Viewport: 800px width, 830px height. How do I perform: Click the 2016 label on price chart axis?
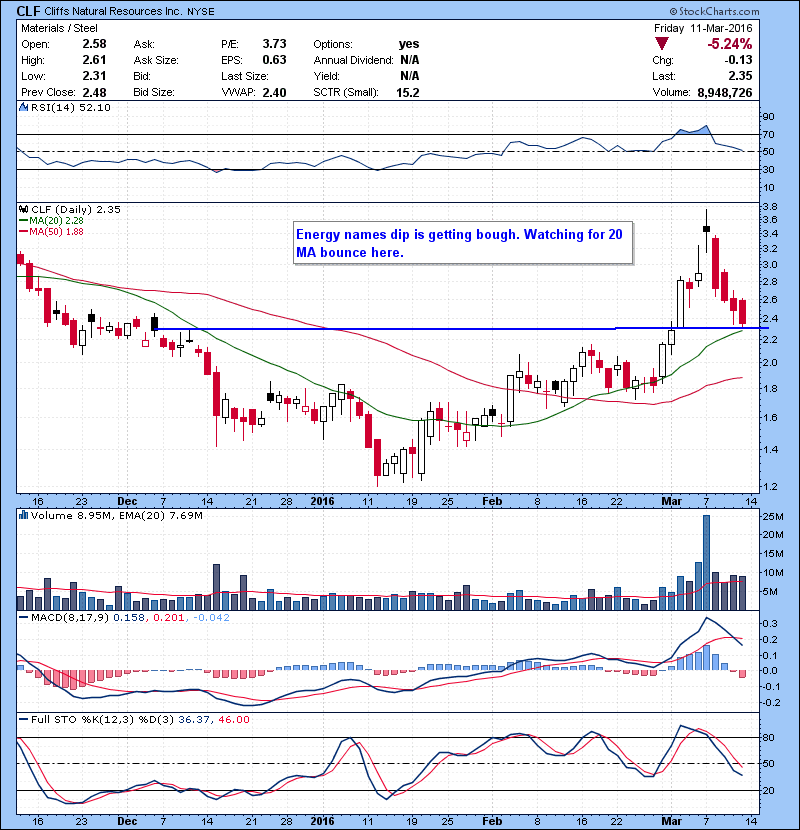[x=322, y=501]
